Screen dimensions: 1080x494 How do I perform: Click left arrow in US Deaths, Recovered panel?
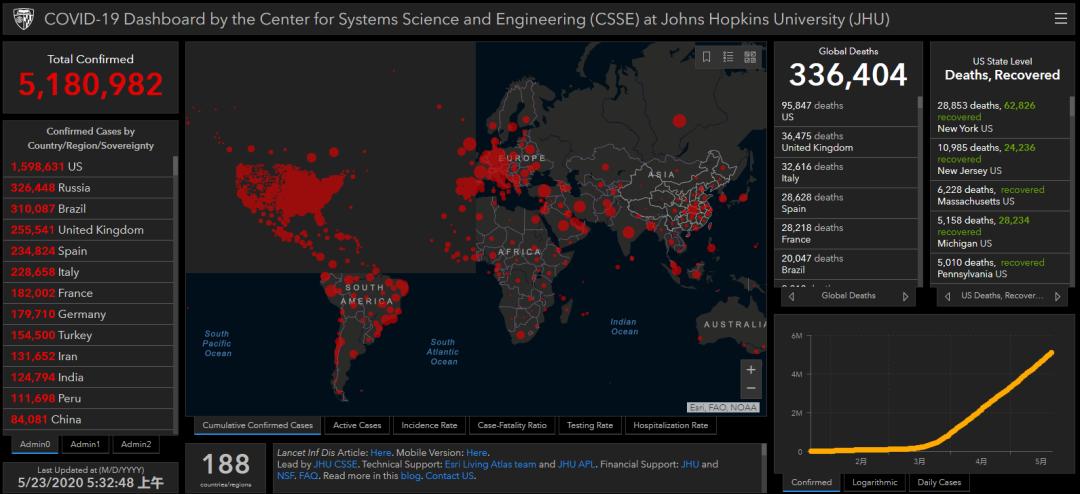(x=946, y=296)
